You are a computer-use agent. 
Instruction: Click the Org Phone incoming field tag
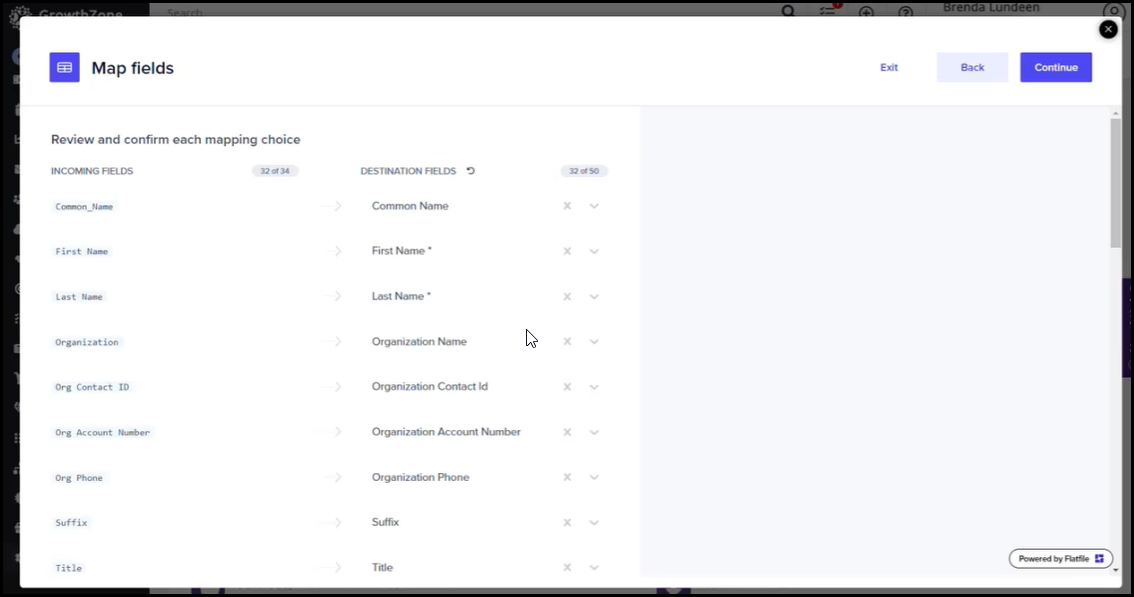point(79,478)
